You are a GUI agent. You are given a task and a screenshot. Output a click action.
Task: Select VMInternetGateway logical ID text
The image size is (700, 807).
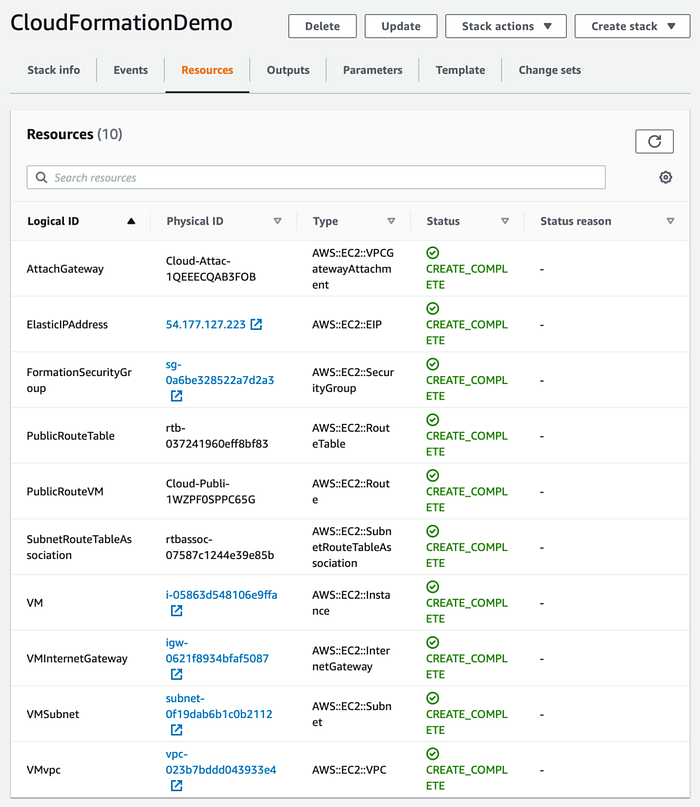coord(77,659)
